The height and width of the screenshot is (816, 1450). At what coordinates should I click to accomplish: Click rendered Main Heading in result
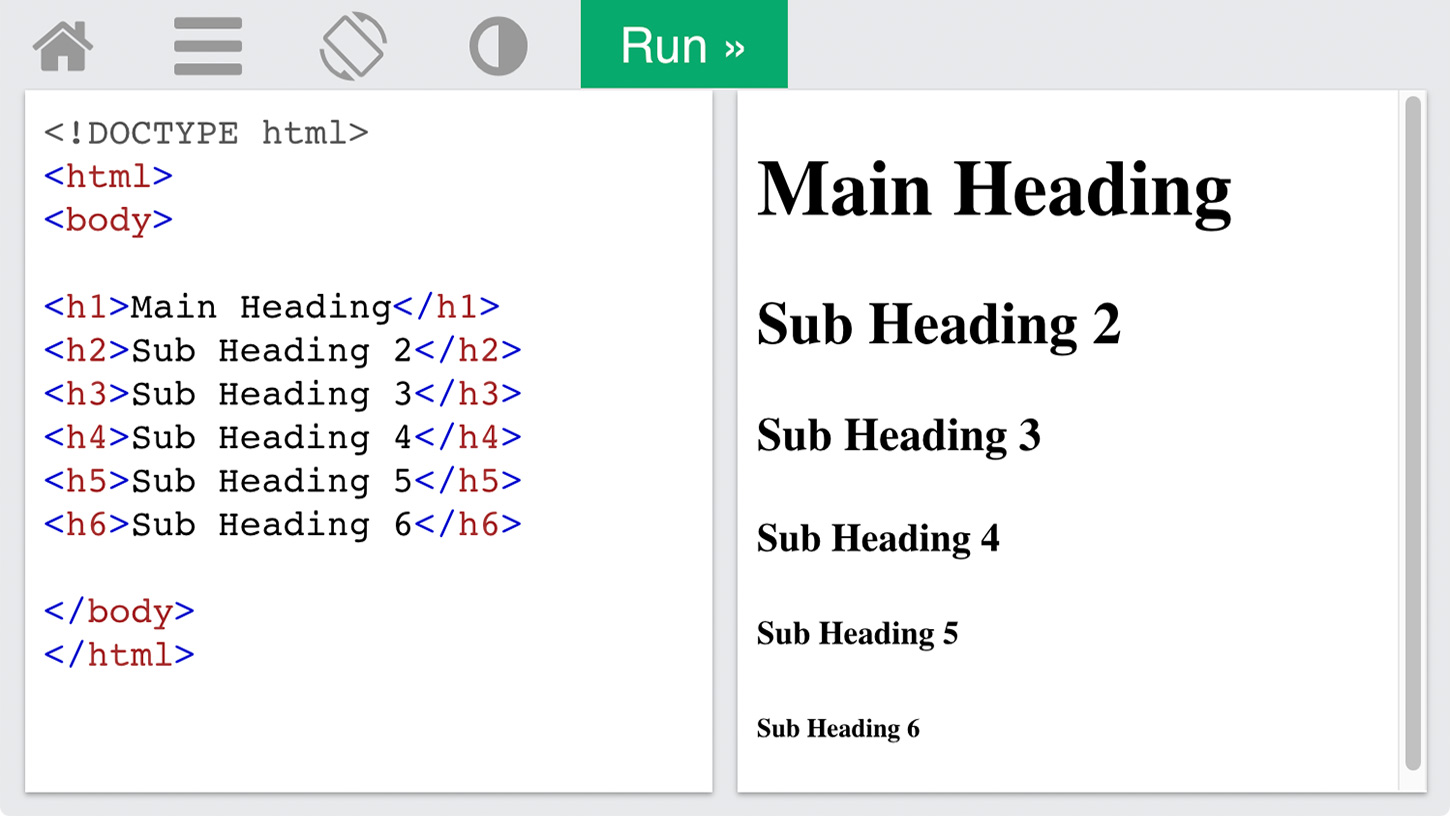[994, 190]
